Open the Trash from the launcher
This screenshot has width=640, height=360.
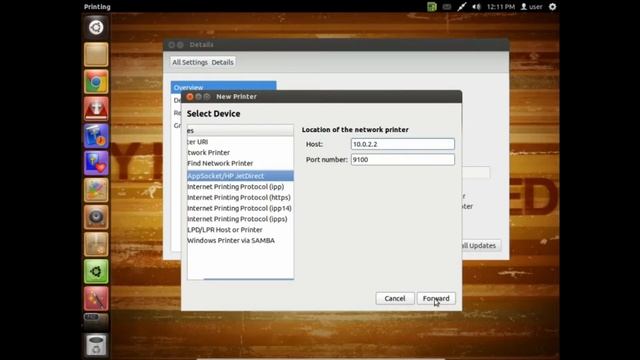(96, 345)
